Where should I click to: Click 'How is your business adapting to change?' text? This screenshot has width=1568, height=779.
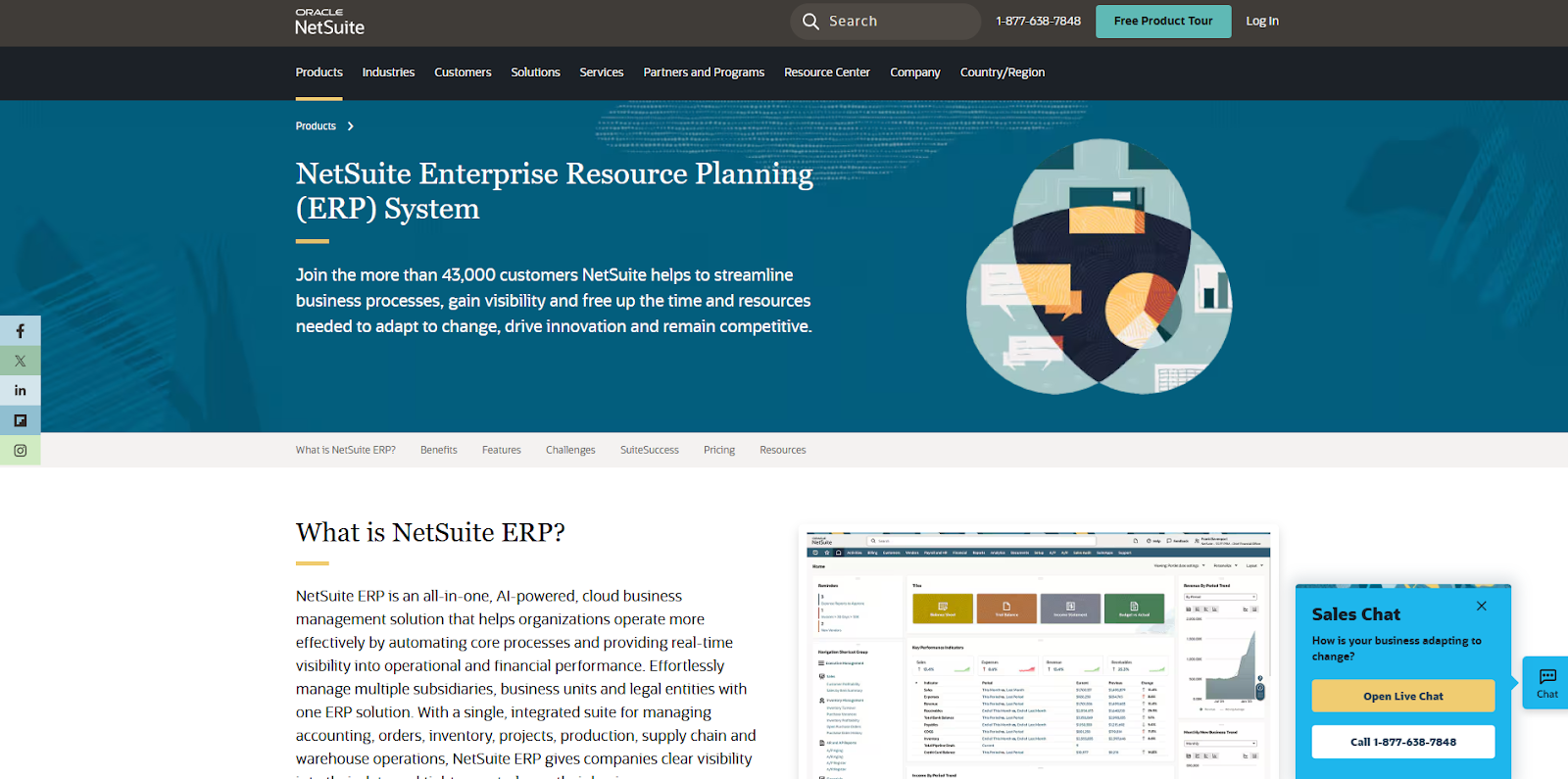tap(1396, 649)
